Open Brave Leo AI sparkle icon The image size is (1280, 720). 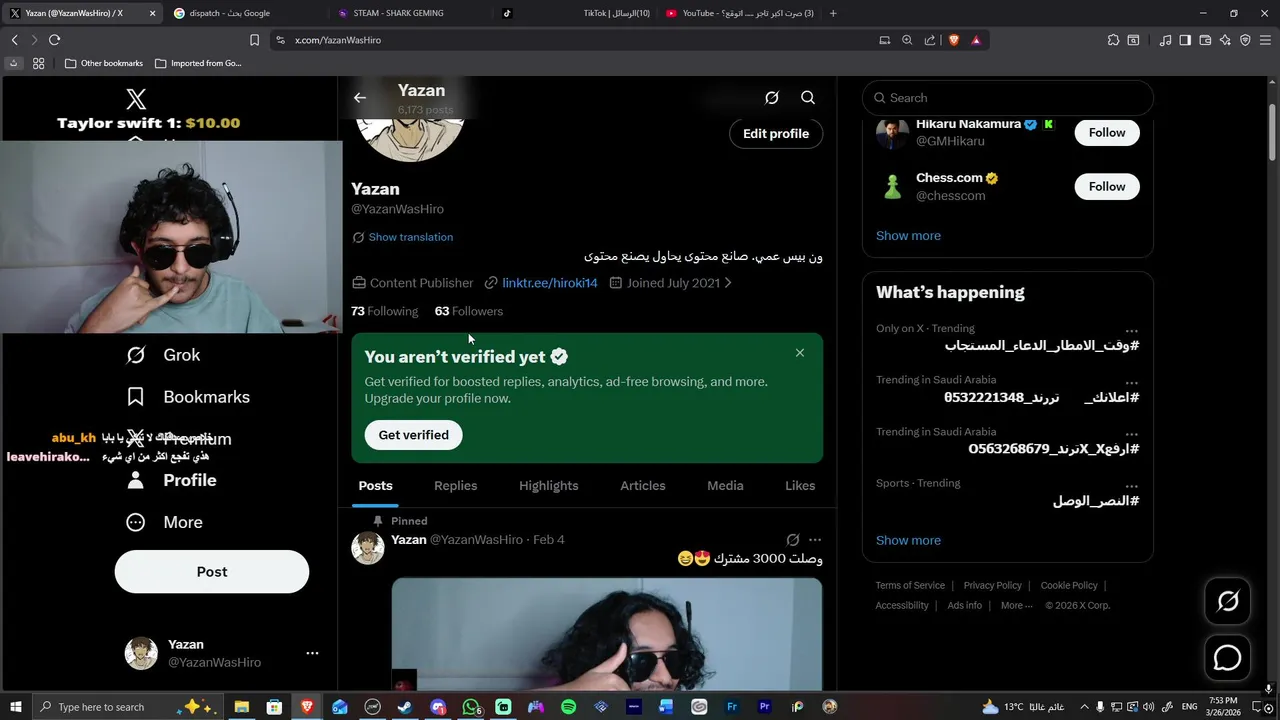[x=1225, y=40]
